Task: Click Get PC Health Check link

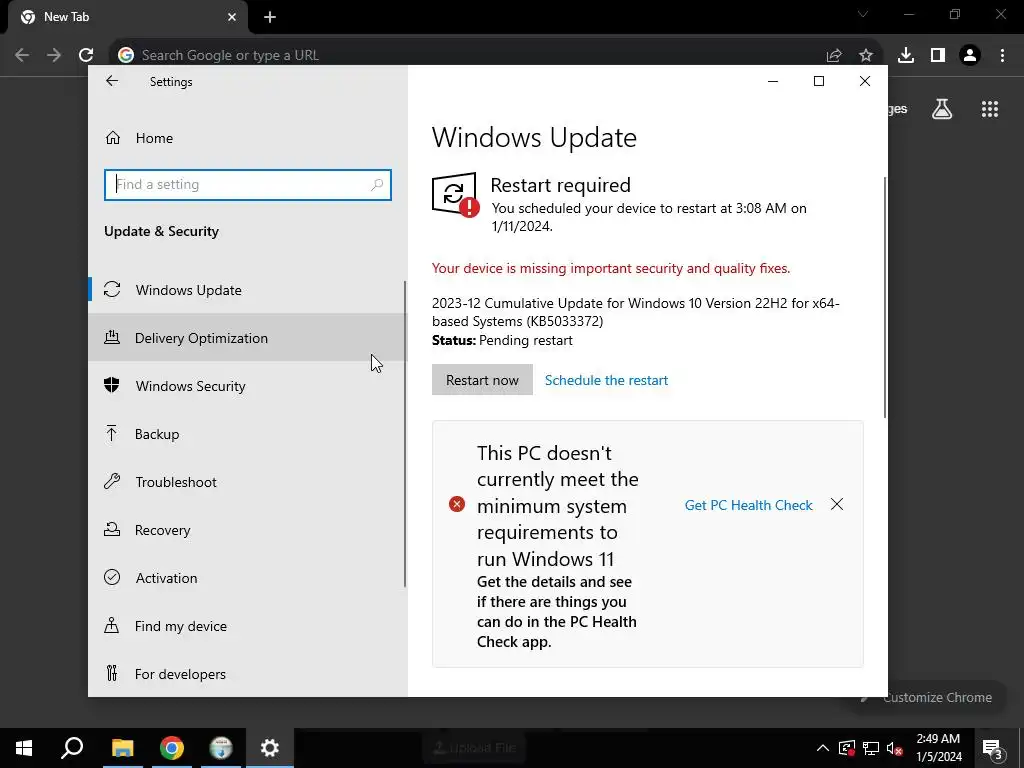Action: 748,505
